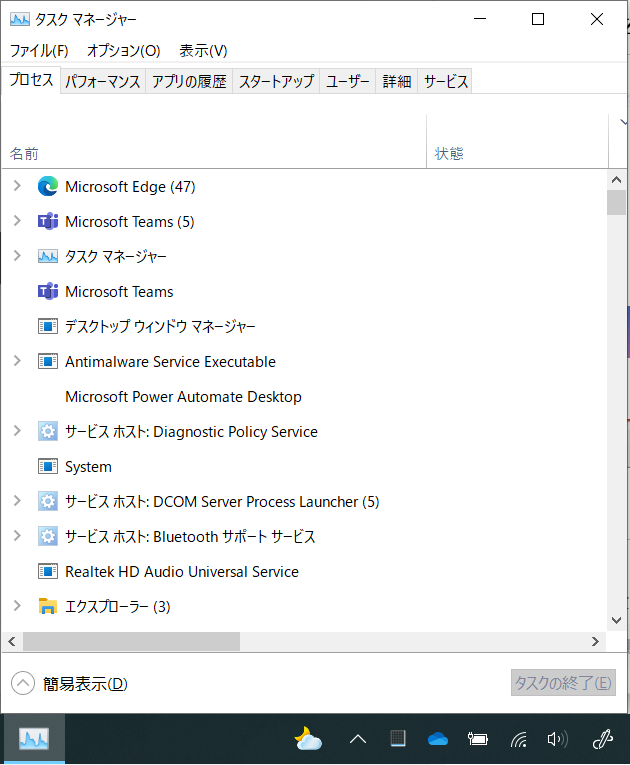
Task: Click the OneDrive cloud tray icon
Action: point(438,739)
